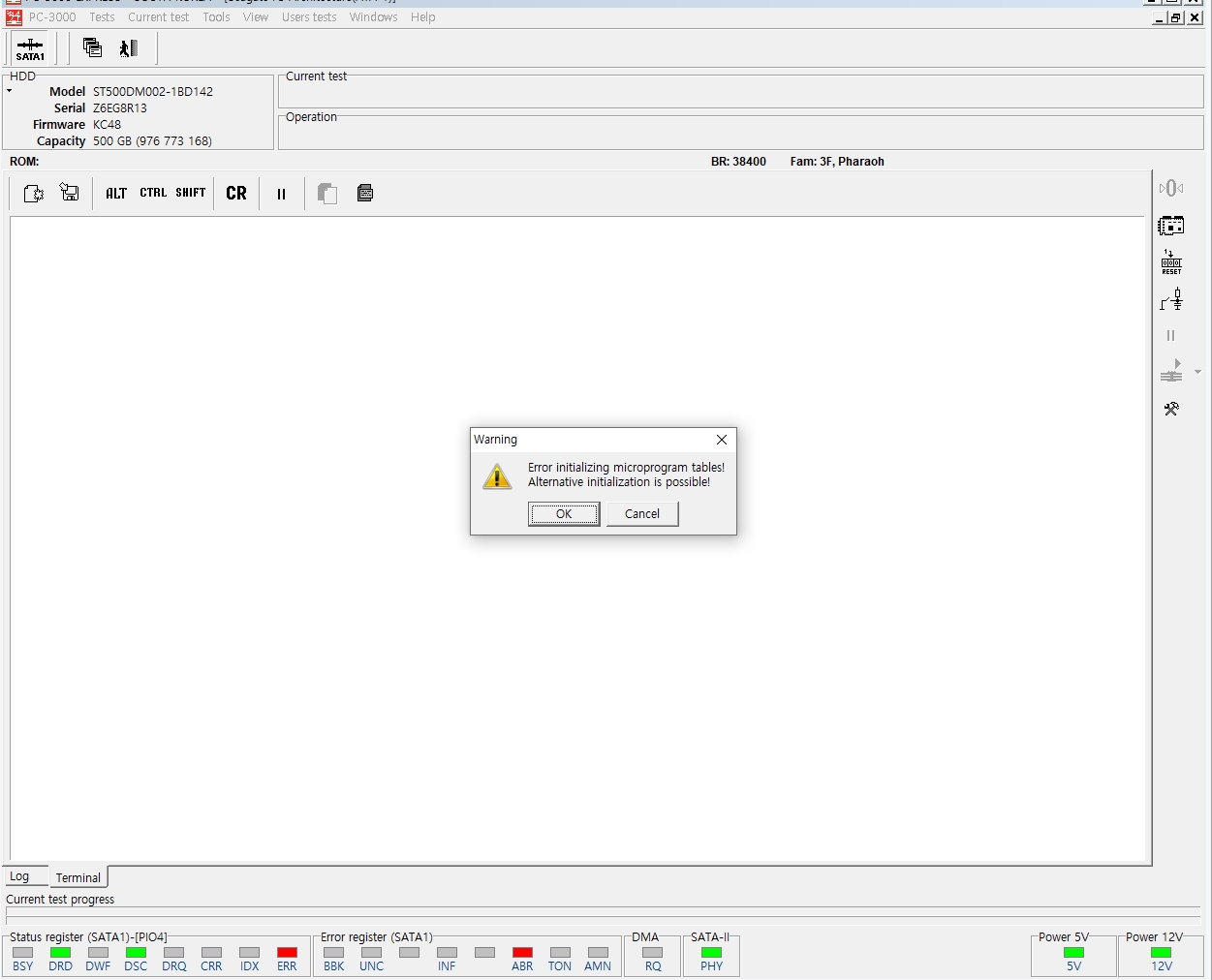This screenshot has height=980, width=1212.
Task: Send carriage return with CR button
Action: pyautogui.click(x=236, y=194)
